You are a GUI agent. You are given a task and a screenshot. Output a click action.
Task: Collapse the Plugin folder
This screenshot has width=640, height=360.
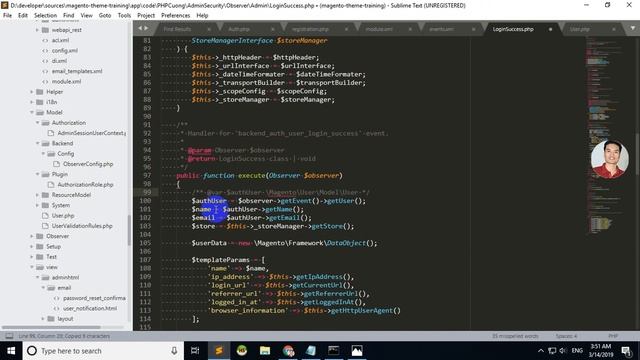(x=37, y=174)
